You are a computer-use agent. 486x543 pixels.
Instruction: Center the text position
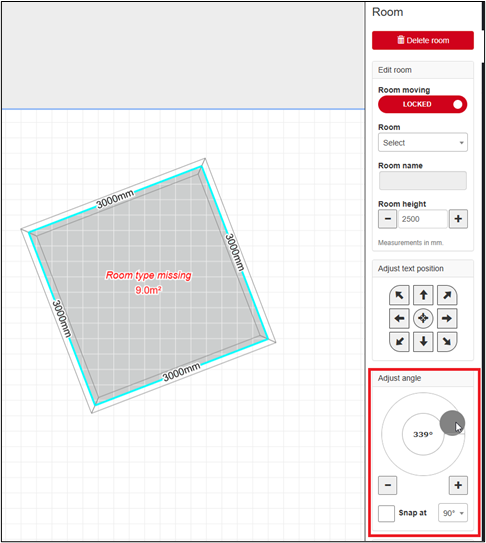tap(423, 318)
